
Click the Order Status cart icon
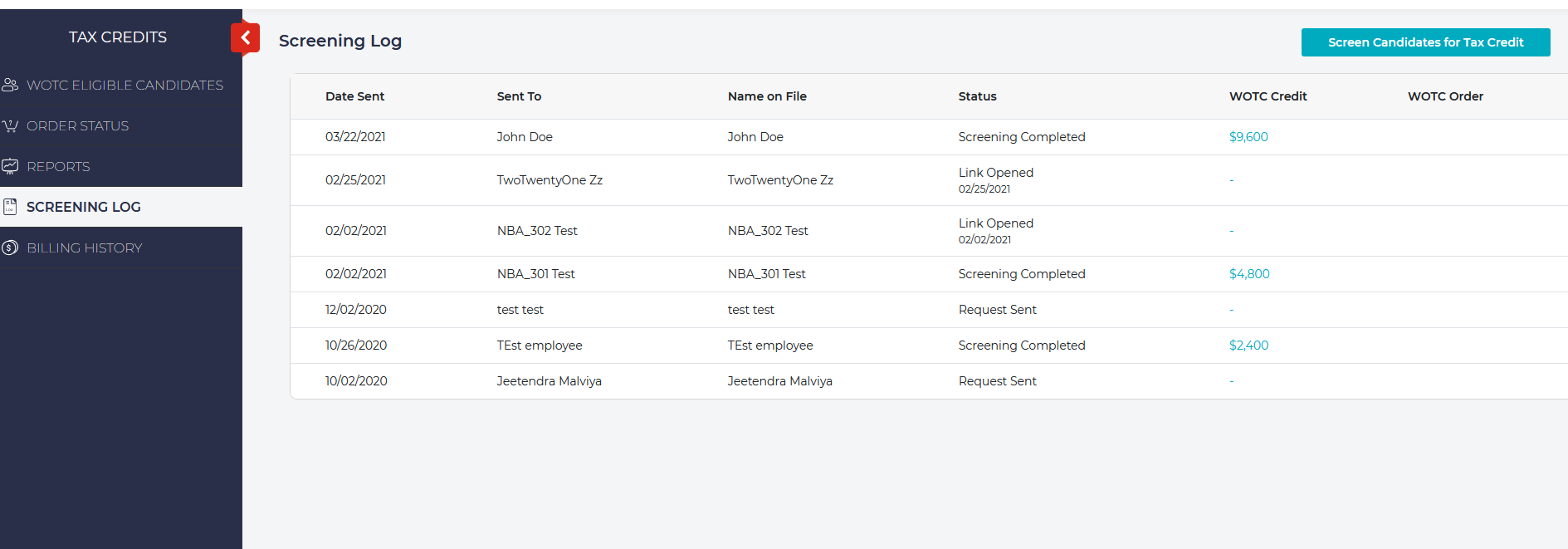tap(10, 126)
